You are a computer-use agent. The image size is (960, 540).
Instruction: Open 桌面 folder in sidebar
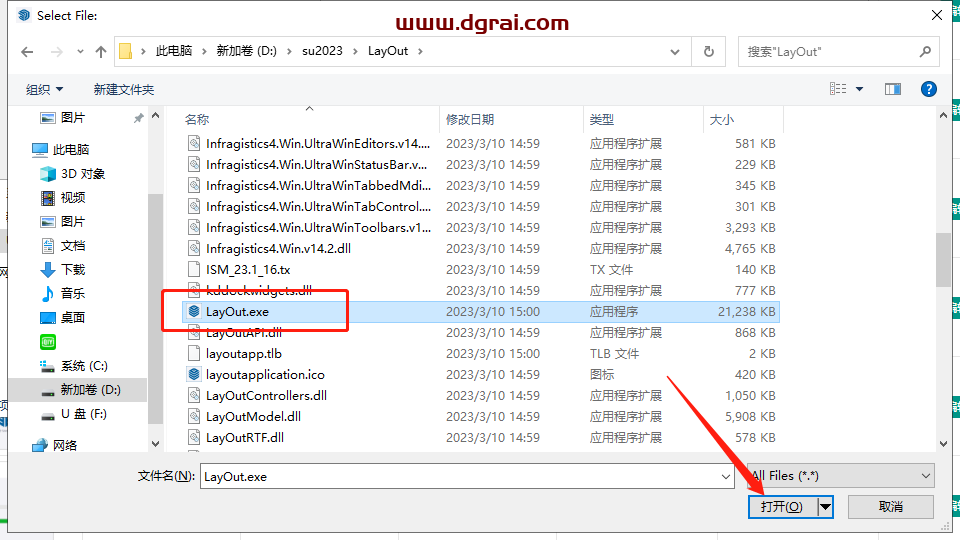[x=62, y=318]
